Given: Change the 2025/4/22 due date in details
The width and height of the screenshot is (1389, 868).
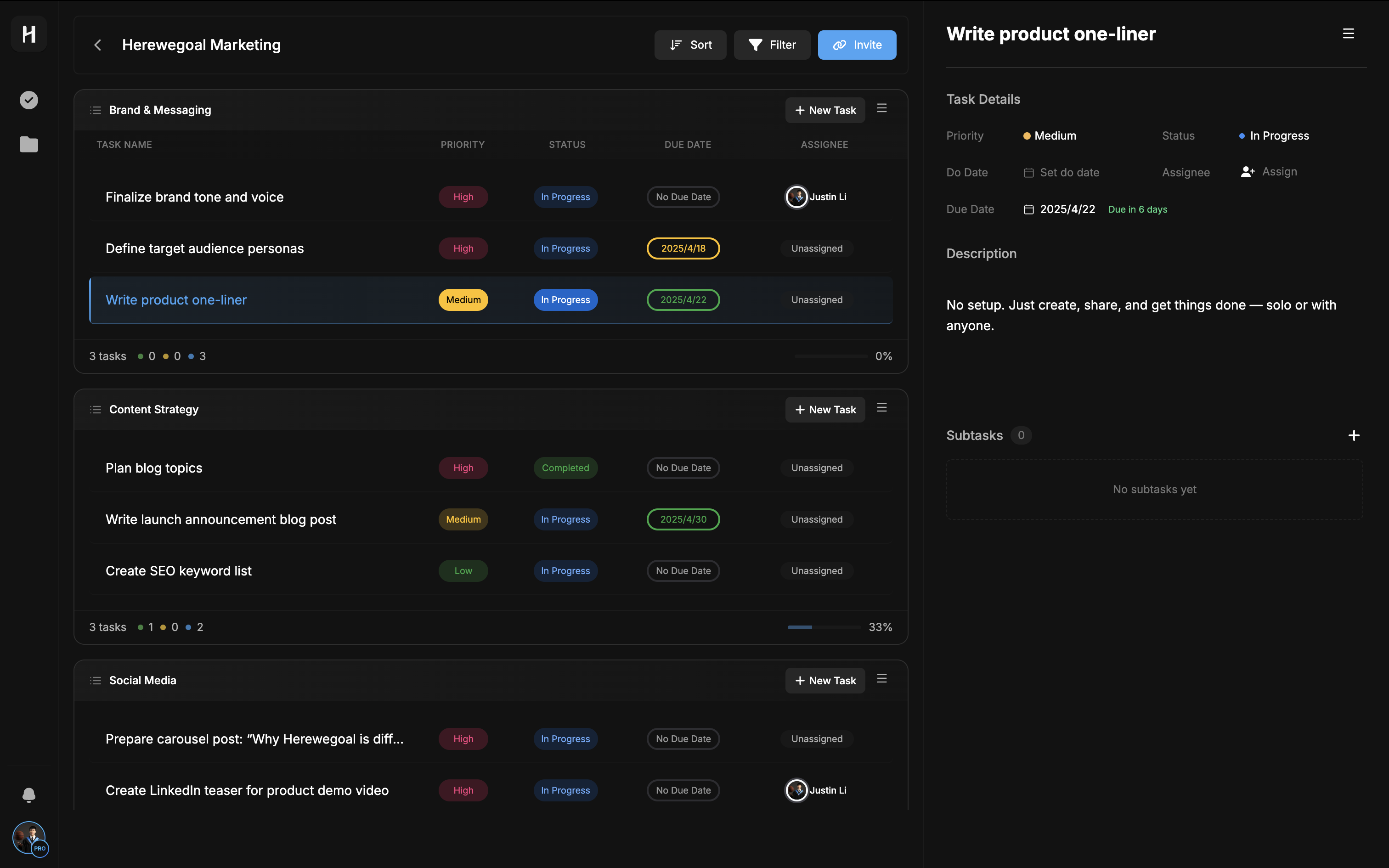Looking at the screenshot, I should click(x=1060, y=209).
